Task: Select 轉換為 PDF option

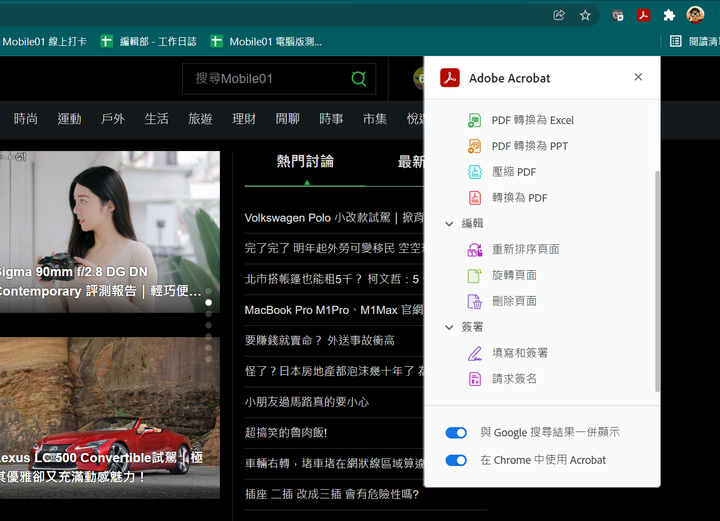Action: [520, 198]
